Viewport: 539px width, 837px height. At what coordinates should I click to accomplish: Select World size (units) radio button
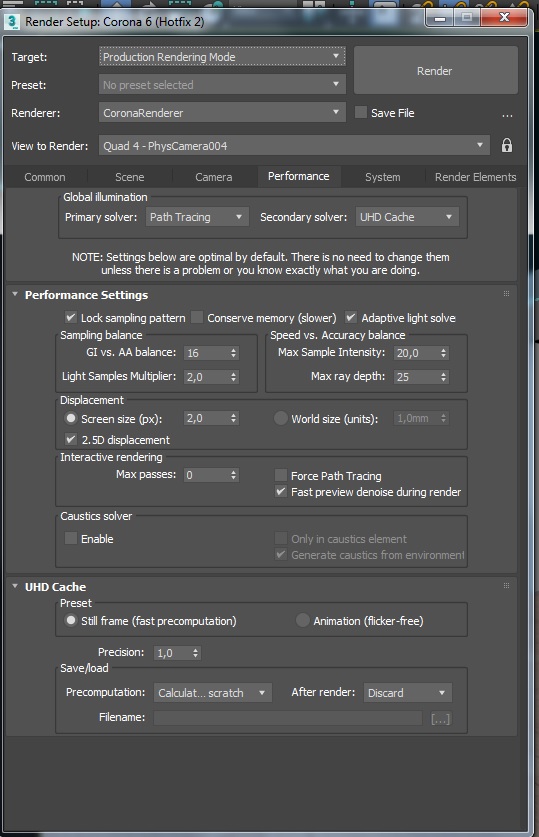(x=281, y=418)
